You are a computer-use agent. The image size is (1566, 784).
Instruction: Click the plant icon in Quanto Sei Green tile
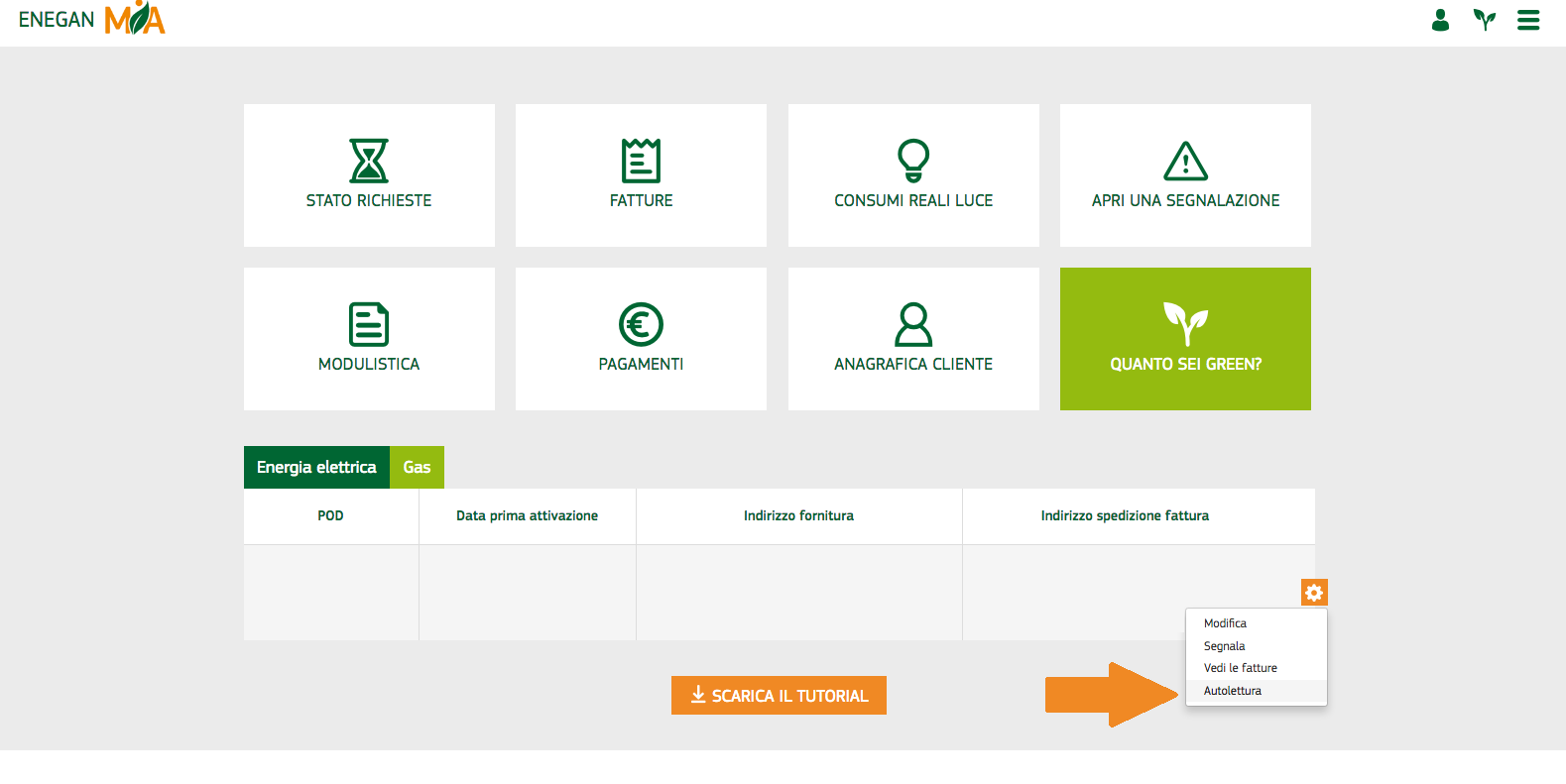[x=1185, y=324]
